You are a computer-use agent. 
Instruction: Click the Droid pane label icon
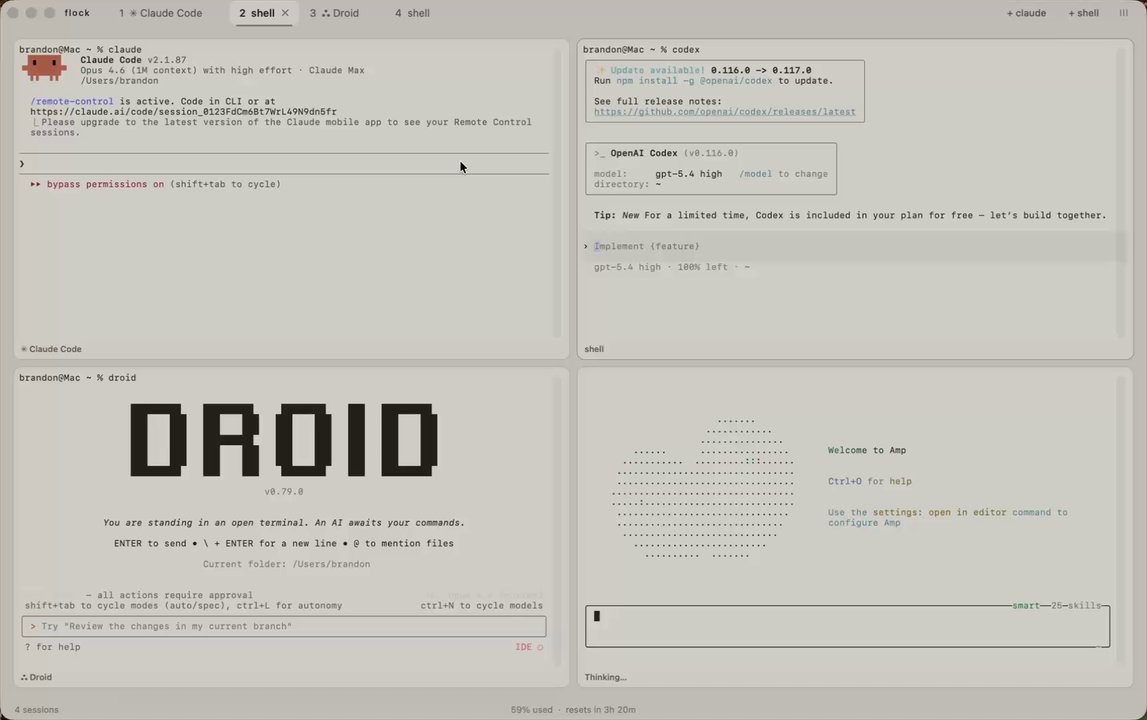pos(24,678)
